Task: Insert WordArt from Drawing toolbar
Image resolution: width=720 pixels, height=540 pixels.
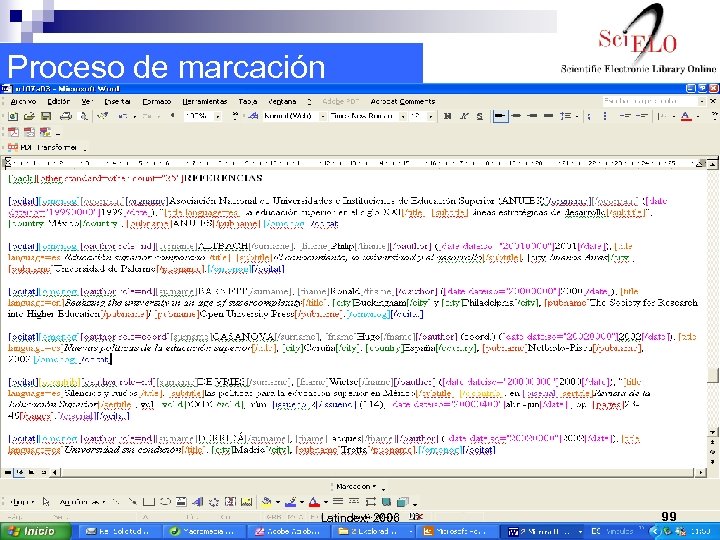Action: 198,502
